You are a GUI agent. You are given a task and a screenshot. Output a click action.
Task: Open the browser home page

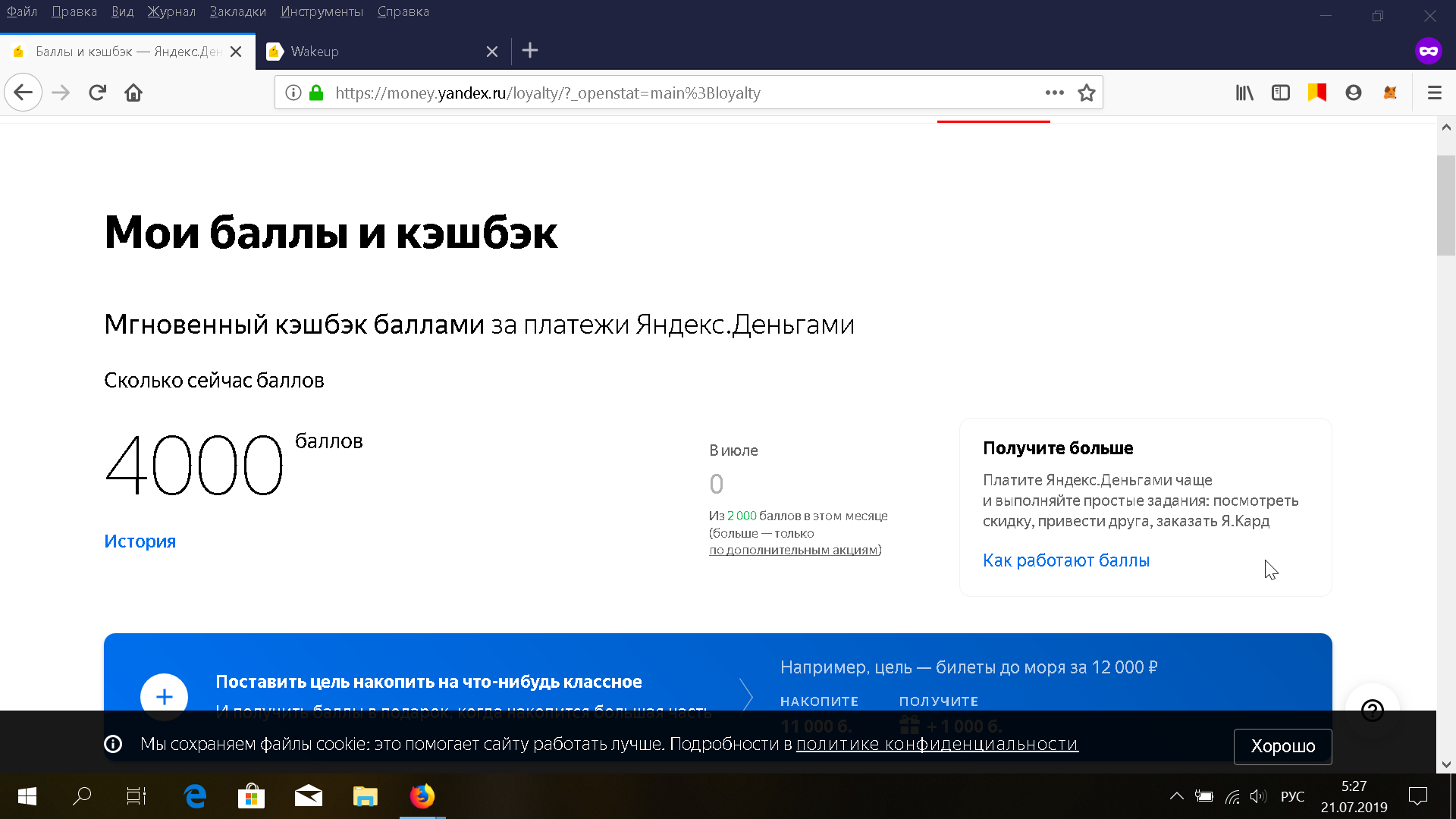pos(133,93)
